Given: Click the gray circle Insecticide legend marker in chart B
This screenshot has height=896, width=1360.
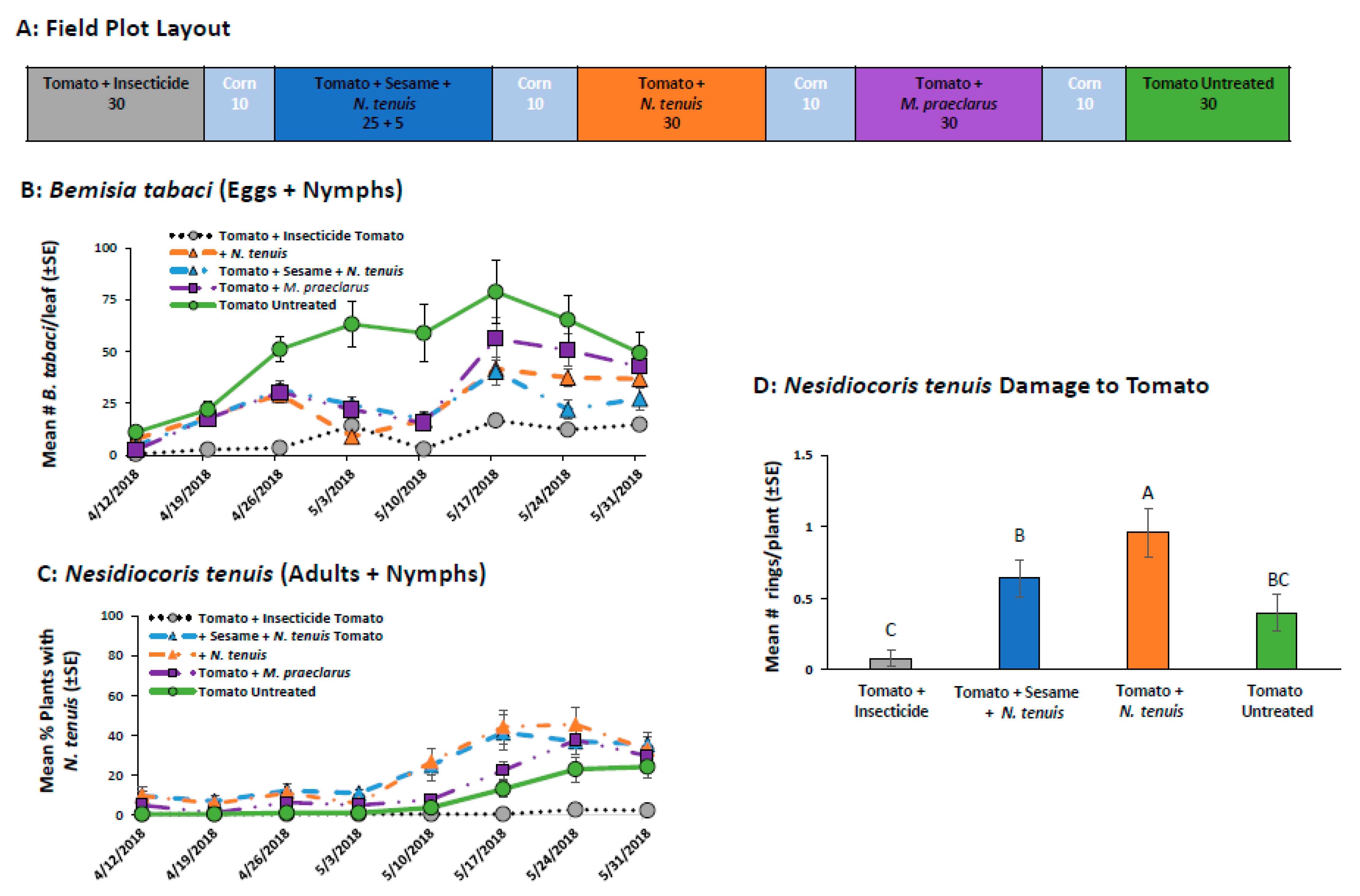Looking at the screenshot, I should point(193,235).
